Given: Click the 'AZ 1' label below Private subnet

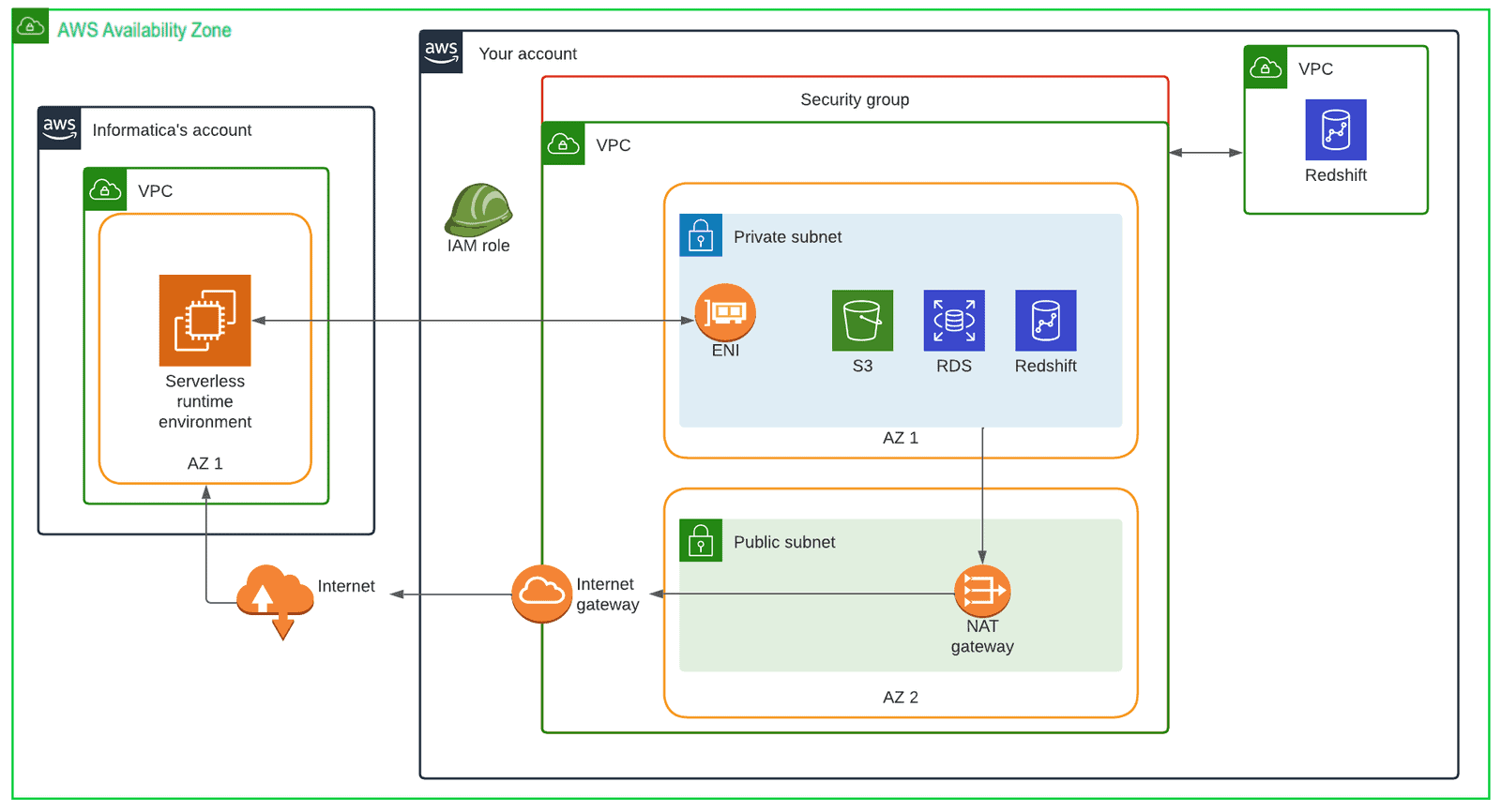Looking at the screenshot, I should click(901, 438).
